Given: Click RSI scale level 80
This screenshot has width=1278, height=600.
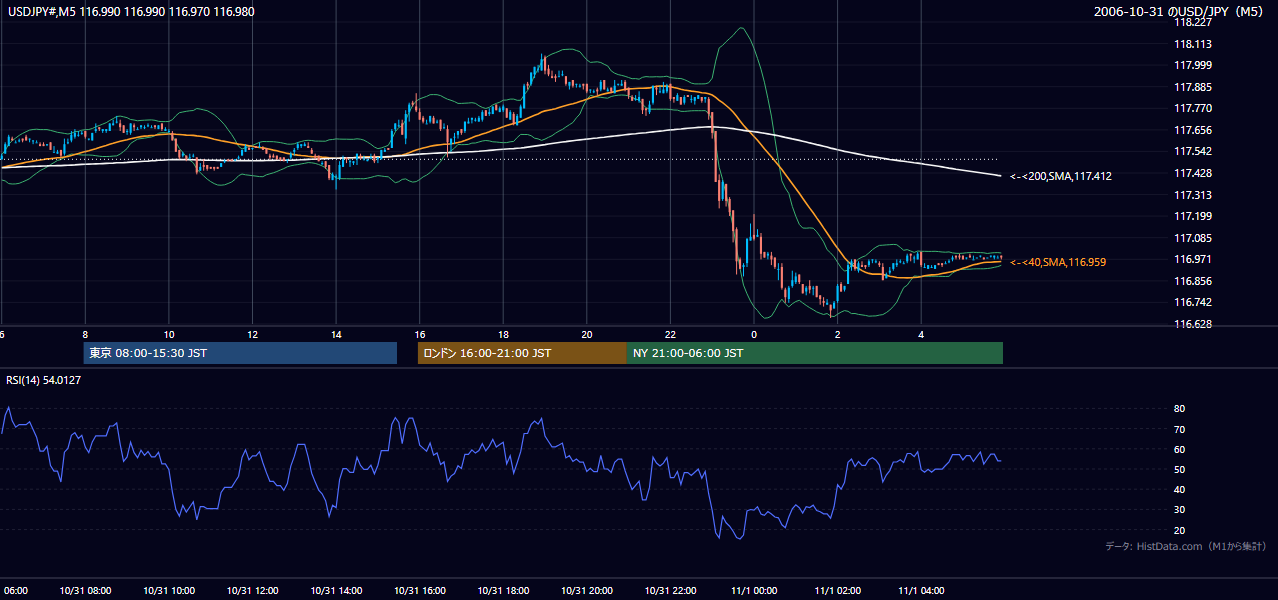Looking at the screenshot, I should 1180,409.
